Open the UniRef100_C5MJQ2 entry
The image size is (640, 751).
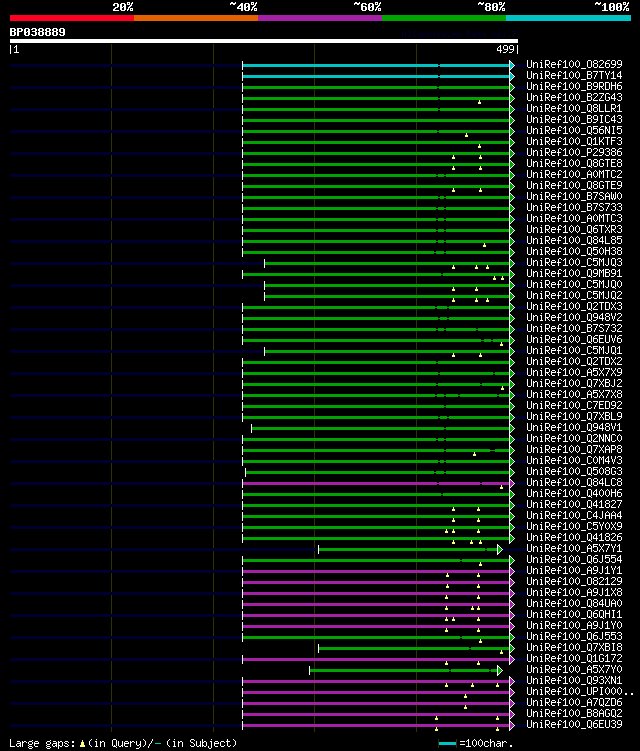(574, 296)
